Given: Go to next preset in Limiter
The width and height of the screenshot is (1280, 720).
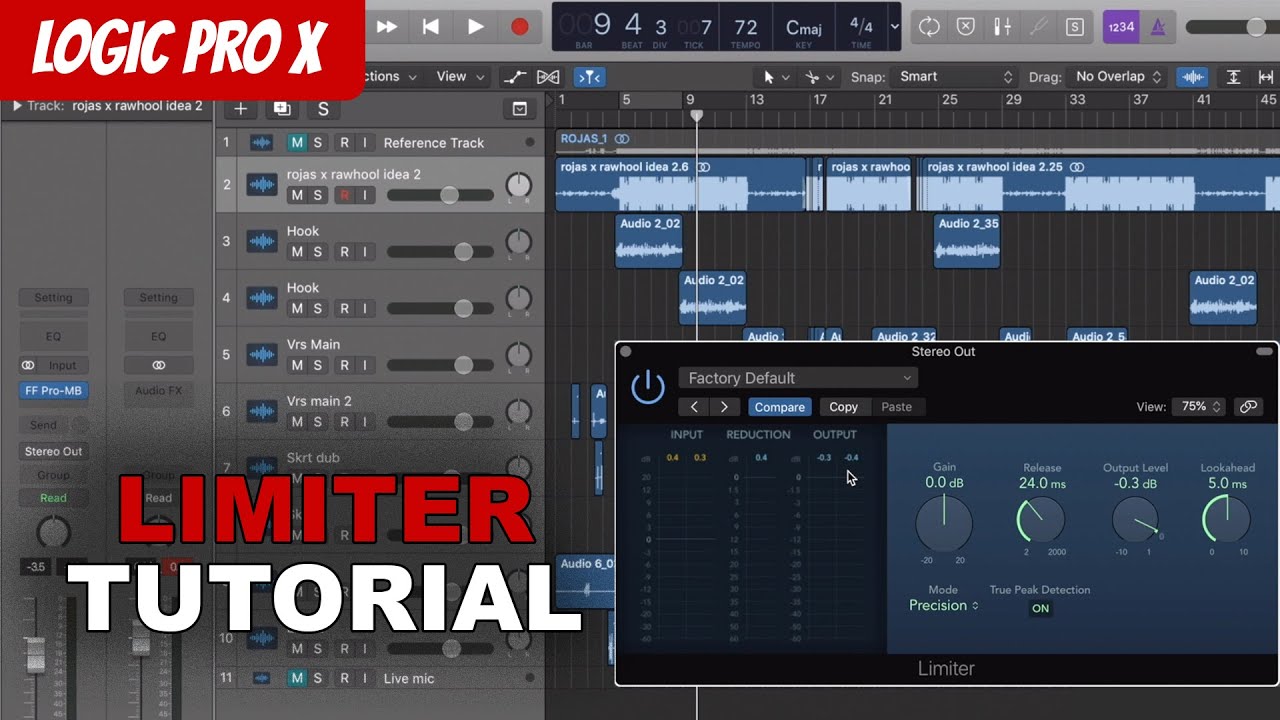Looking at the screenshot, I should 725,407.
